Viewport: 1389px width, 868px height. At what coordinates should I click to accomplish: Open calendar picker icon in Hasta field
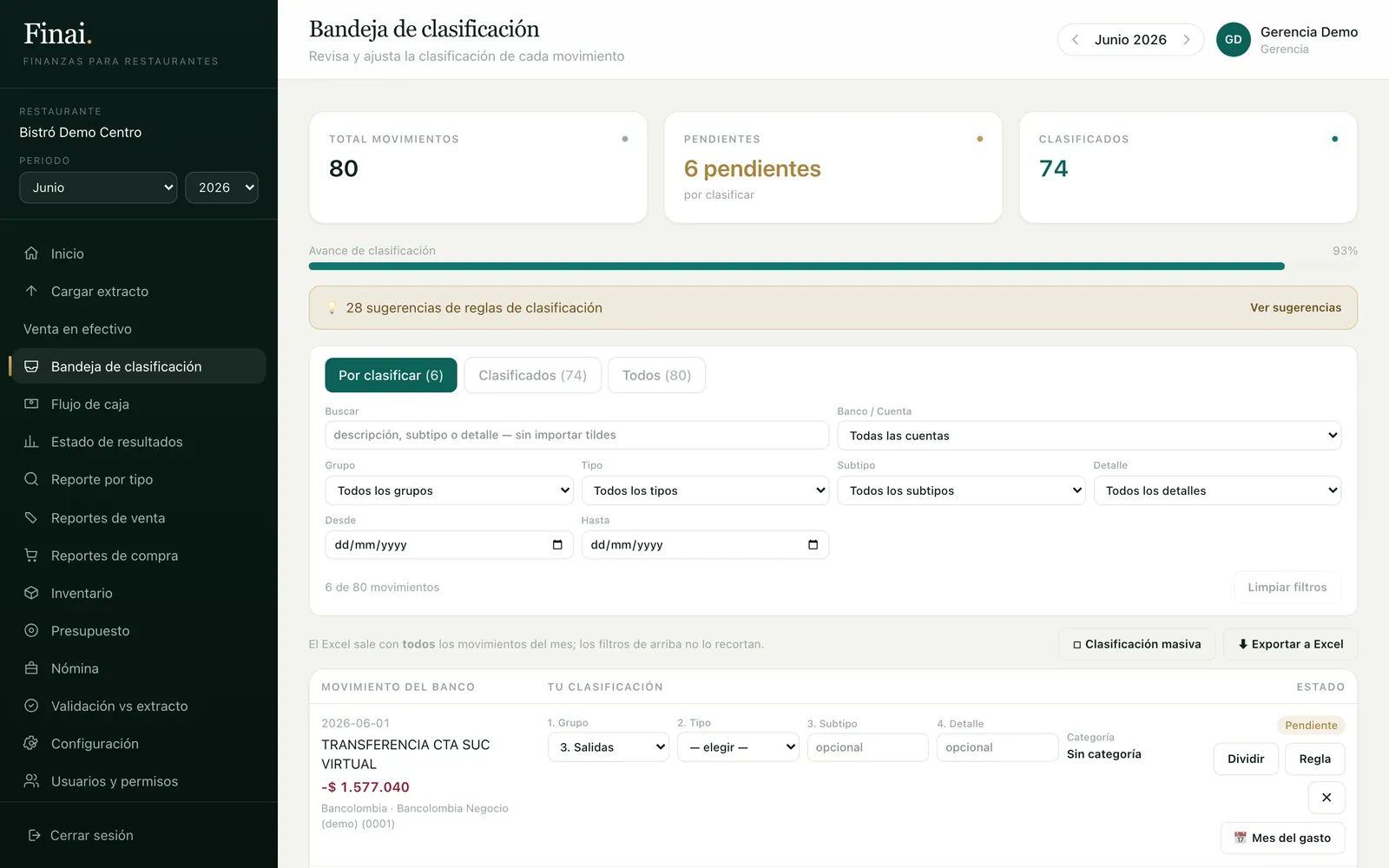(x=813, y=545)
